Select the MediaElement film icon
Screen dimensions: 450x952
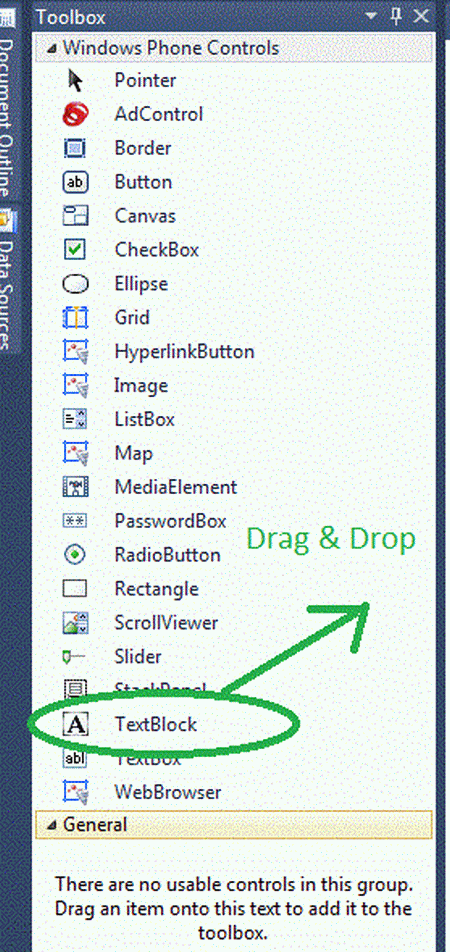click(x=76, y=487)
